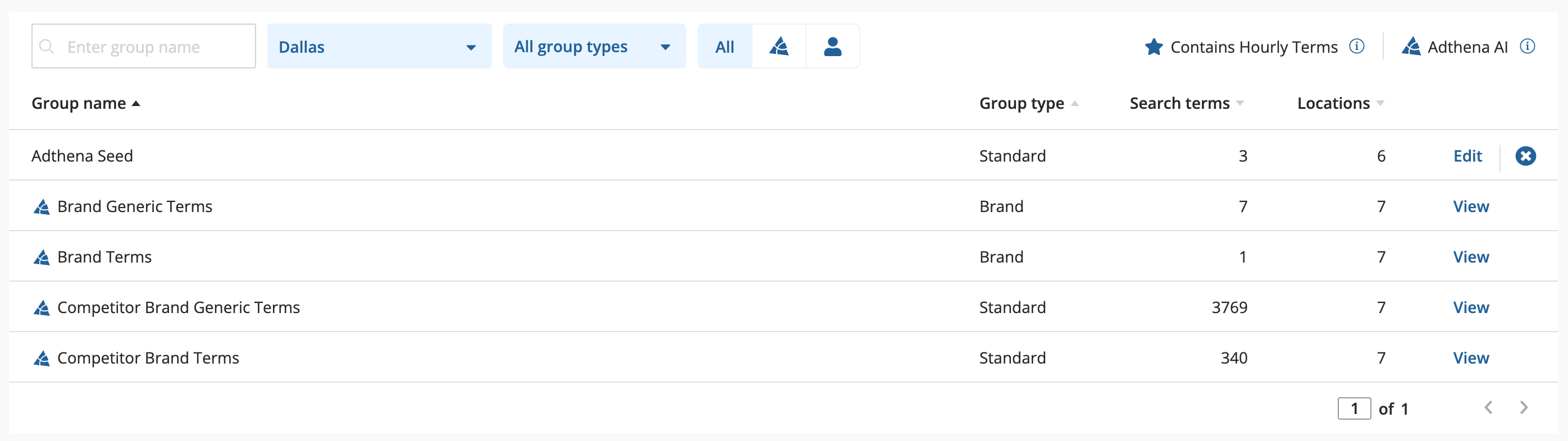Screen dimensions: 1568x441
Task: View the Brand Generic Terms group
Action: [1471, 207]
